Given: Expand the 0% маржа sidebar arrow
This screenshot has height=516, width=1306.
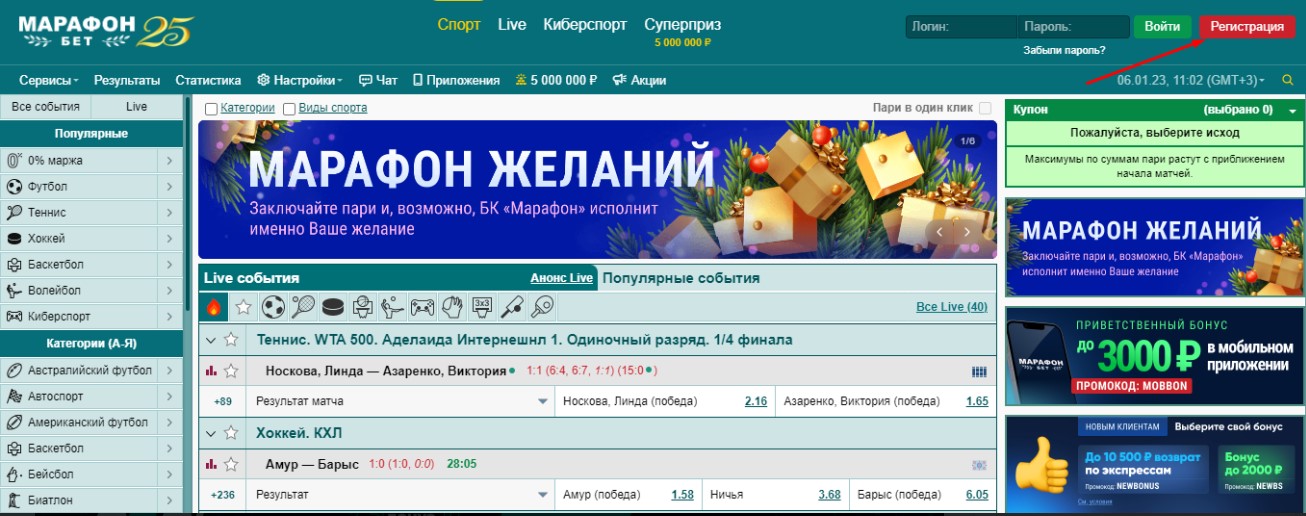Looking at the screenshot, I should 169,160.
